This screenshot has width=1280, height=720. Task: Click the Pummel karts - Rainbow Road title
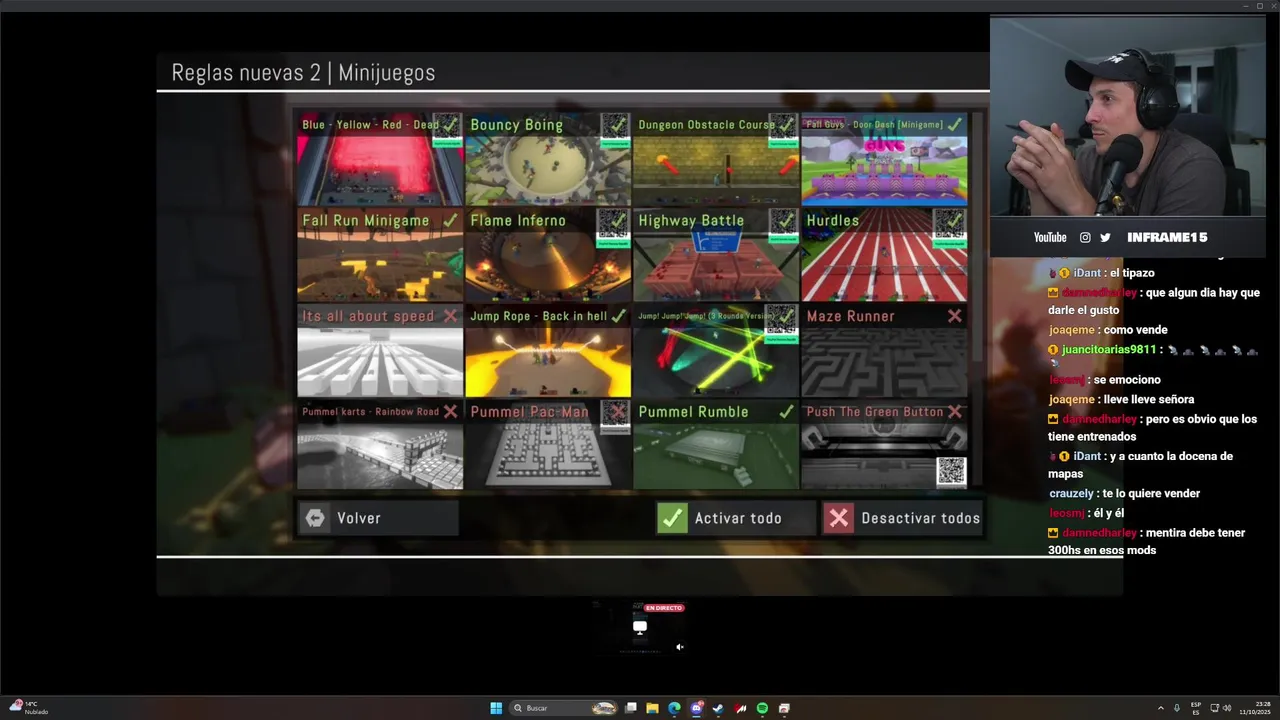[371, 411]
